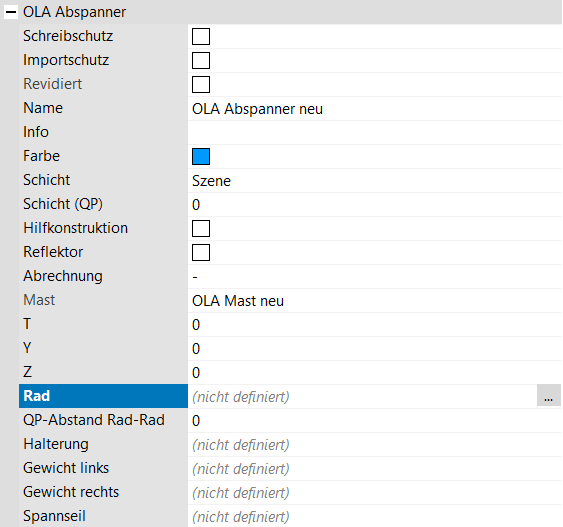Click the QP-Abstand Rad-Rad value field
The image size is (563, 527).
375,420
